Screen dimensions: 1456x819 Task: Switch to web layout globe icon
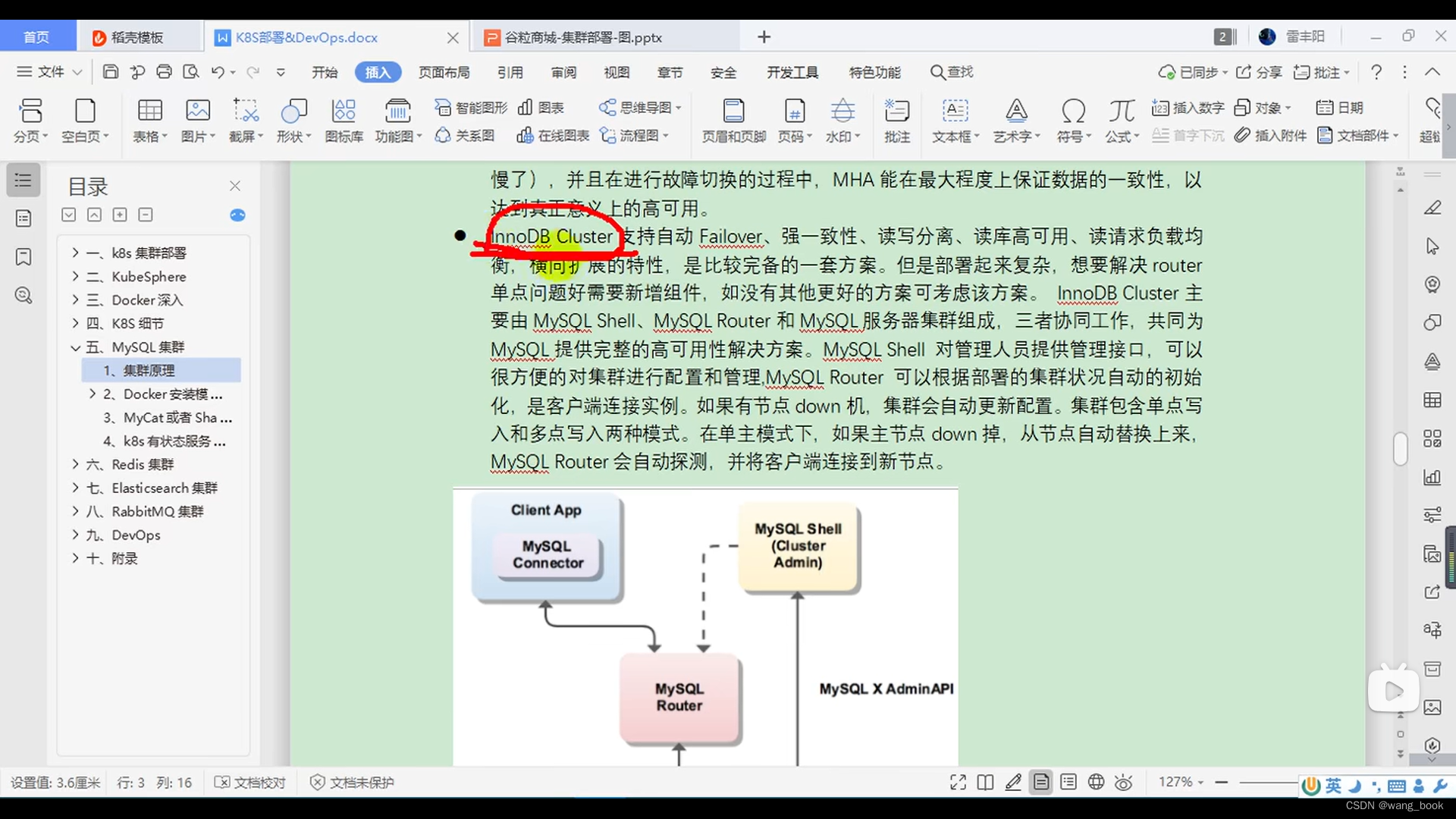click(x=1096, y=782)
